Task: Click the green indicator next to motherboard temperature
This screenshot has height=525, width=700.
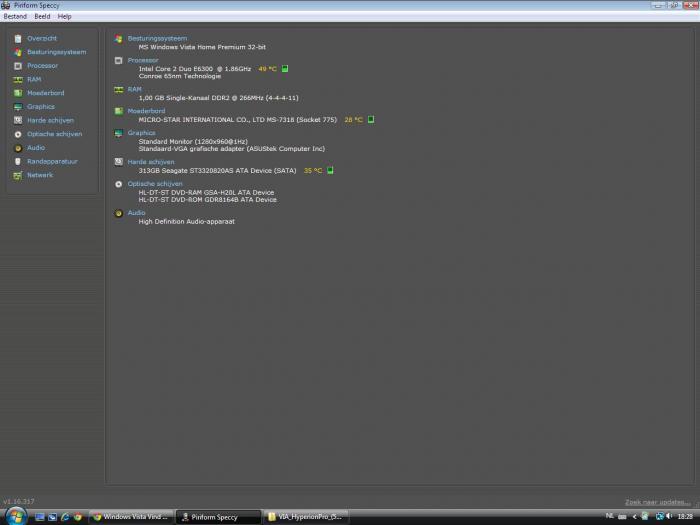Action: pyautogui.click(x=371, y=120)
